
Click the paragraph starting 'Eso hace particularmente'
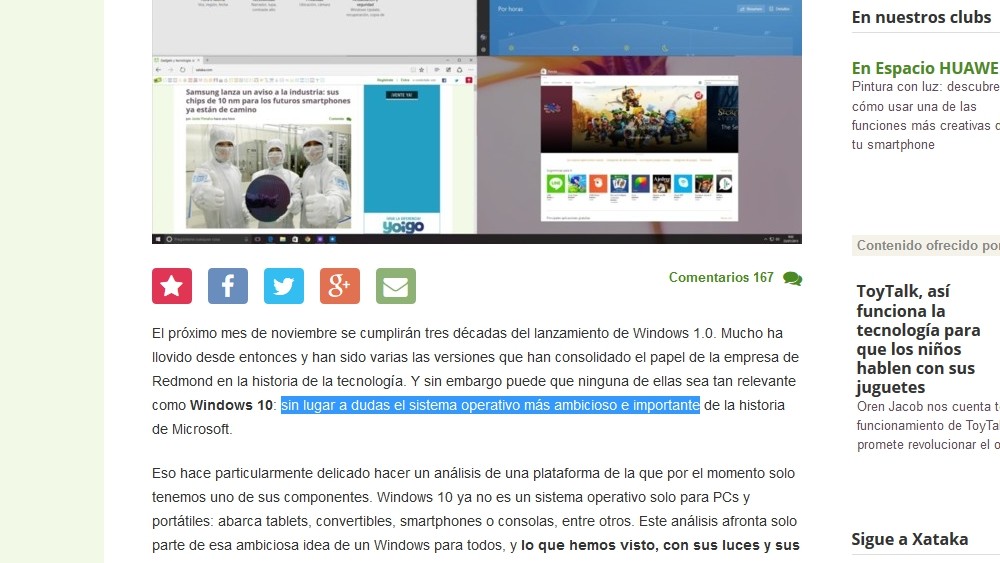pyautogui.click(x=475, y=509)
